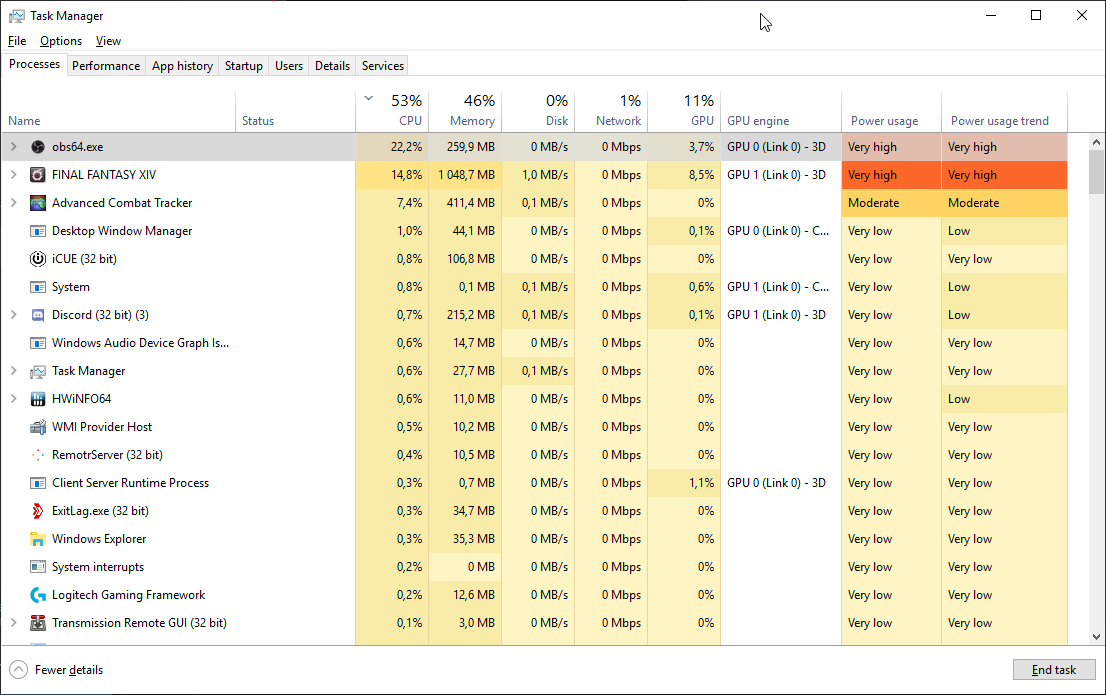This screenshot has height=695, width=1106.
Task: Click the obs64.exe process icon
Action: 38,147
